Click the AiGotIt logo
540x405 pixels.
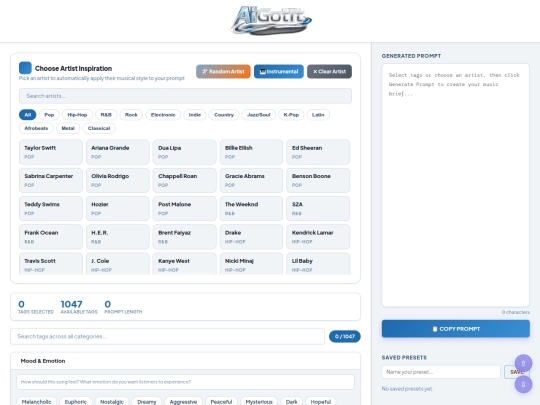[x=271, y=20]
